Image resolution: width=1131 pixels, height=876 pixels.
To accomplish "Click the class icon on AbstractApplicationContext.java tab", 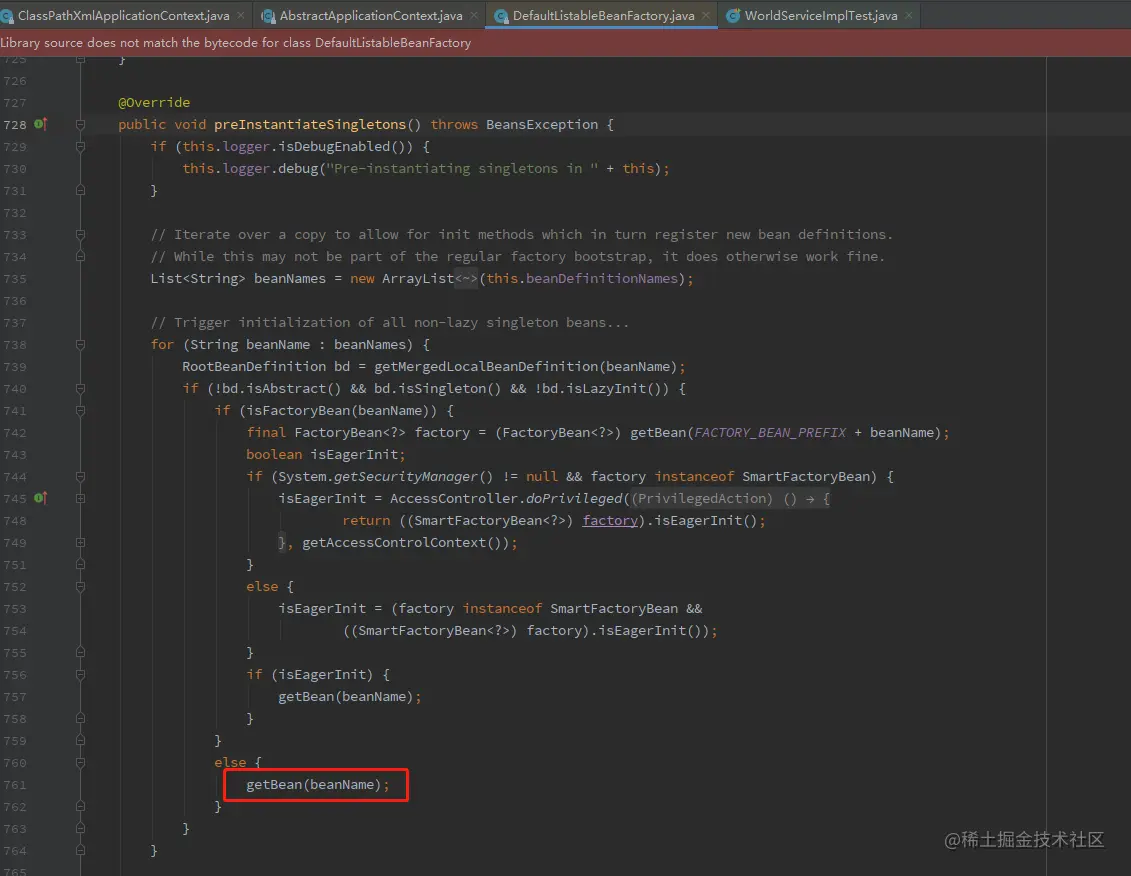I will [x=268, y=16].
